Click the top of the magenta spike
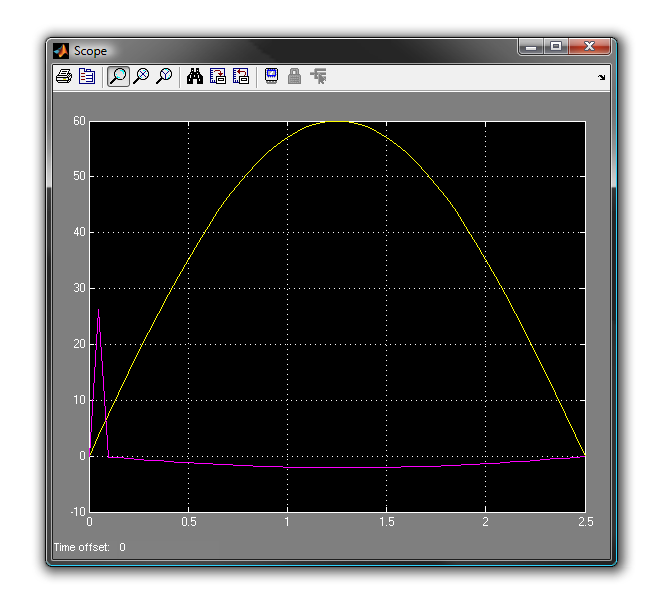 pos(98,310)
